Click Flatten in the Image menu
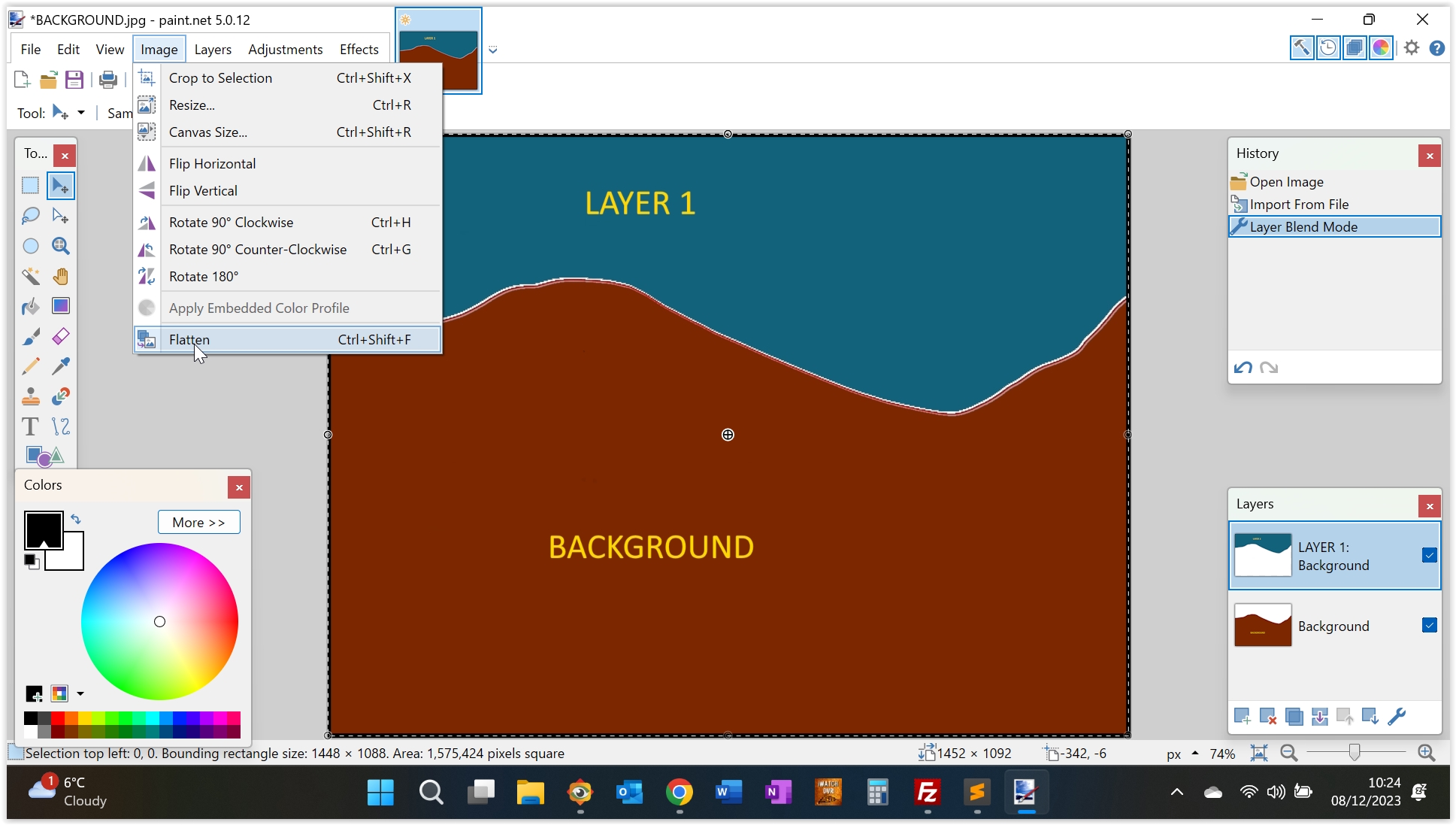1456x825 pixels. coord(189,339)
